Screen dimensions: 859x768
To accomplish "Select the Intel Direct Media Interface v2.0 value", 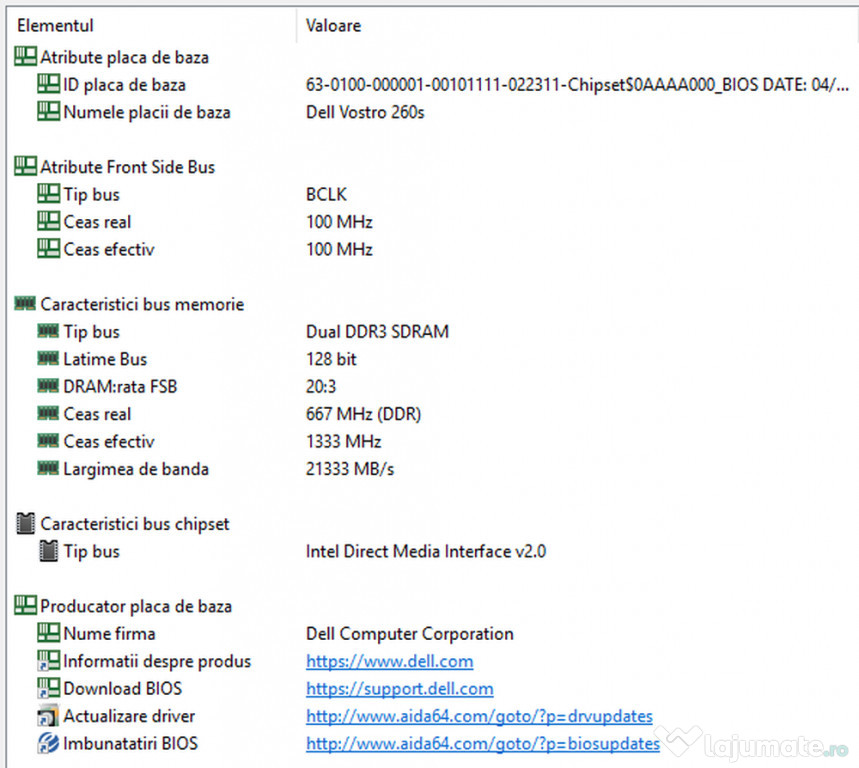I will click(x=426, y=551).
